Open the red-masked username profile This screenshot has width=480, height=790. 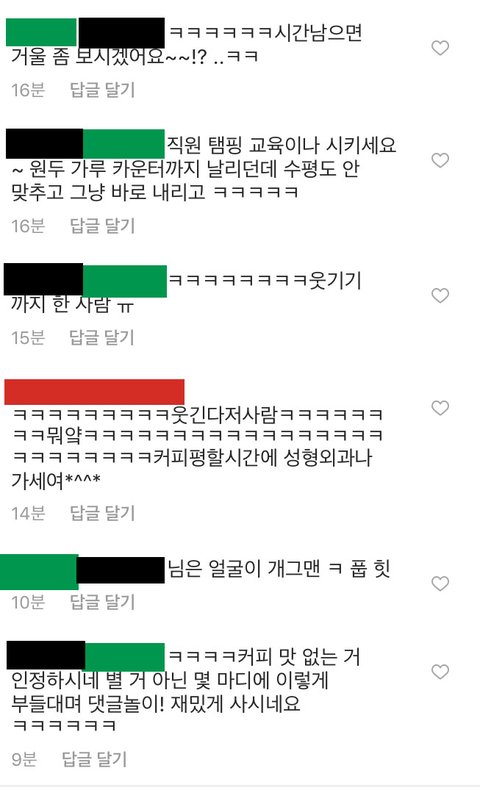click(x=94, y=392)
